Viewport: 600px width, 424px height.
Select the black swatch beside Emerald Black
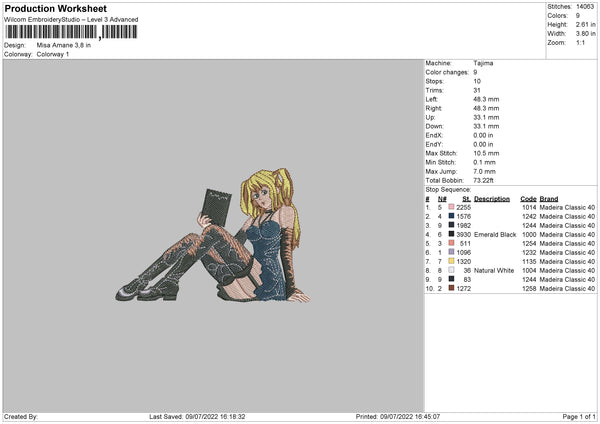point(451,234)
